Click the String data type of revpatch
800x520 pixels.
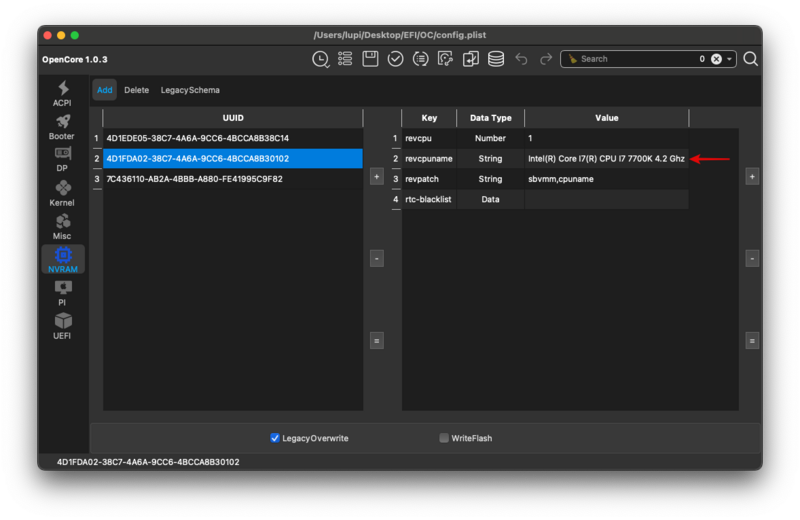click(x=490, y=179)
